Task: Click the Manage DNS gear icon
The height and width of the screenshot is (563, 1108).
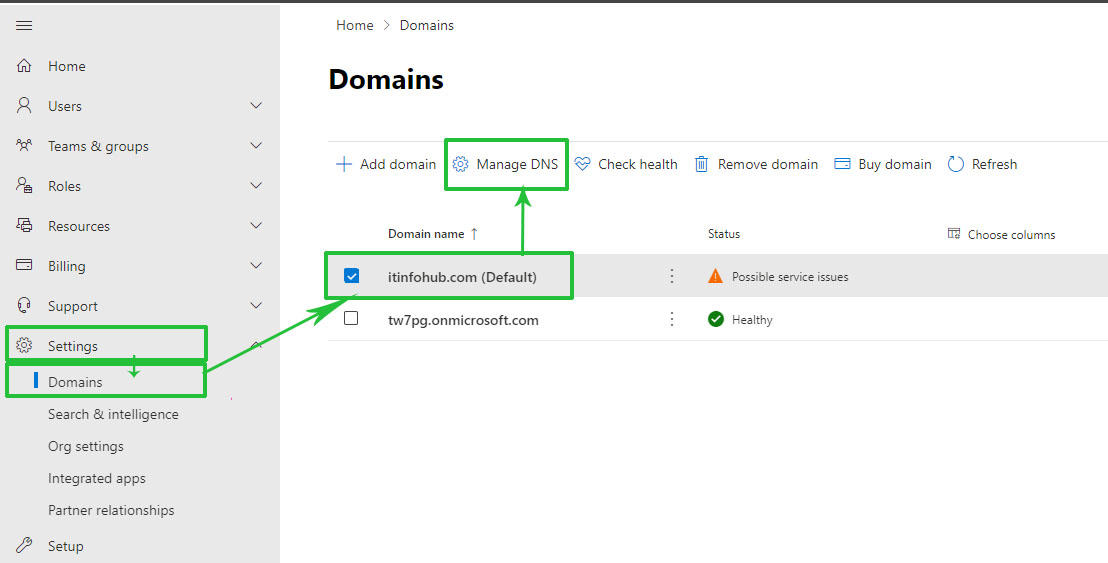Action: click(460, 165)
